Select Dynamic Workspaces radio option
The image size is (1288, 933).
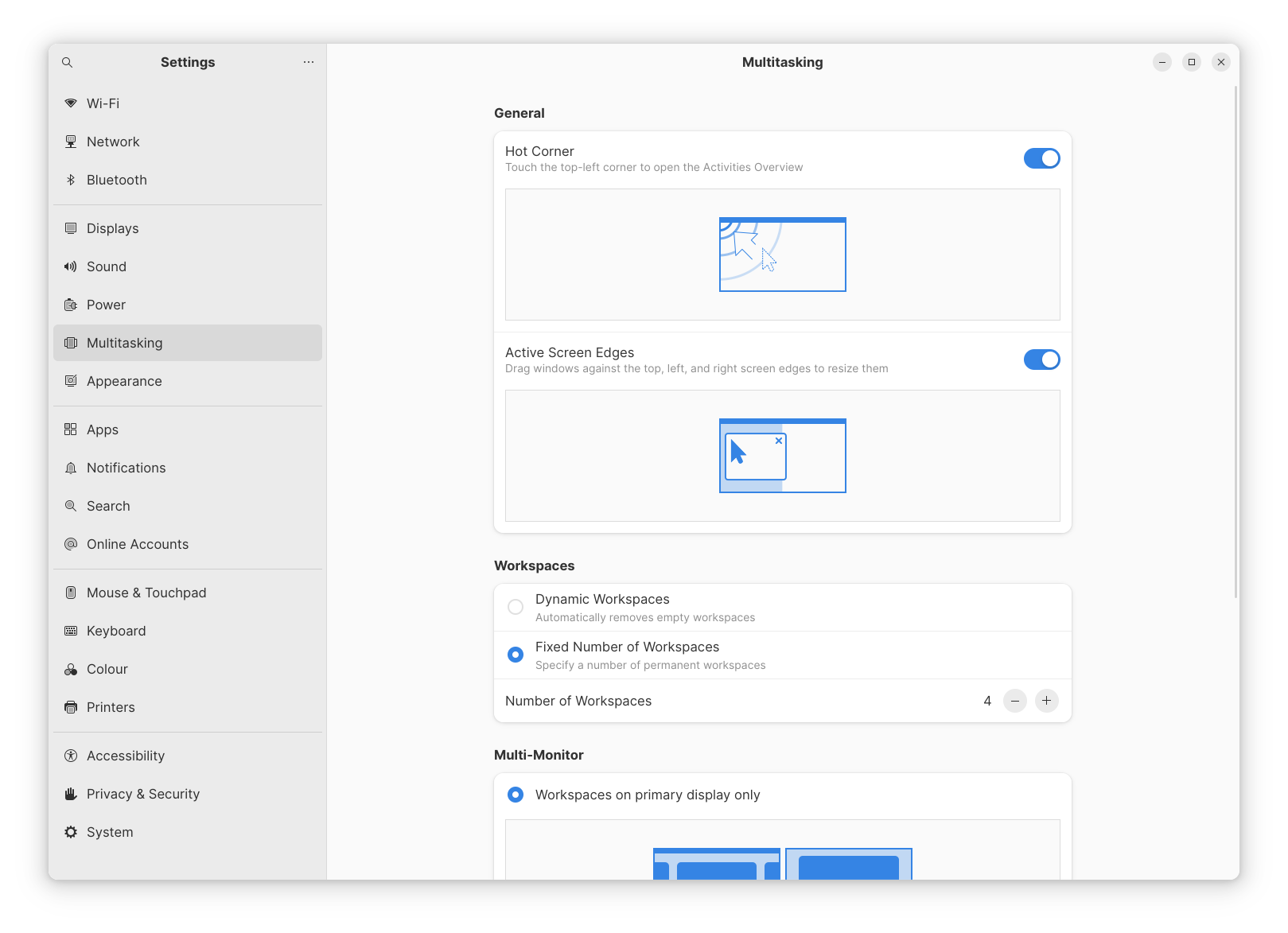(x=516, y=607)
